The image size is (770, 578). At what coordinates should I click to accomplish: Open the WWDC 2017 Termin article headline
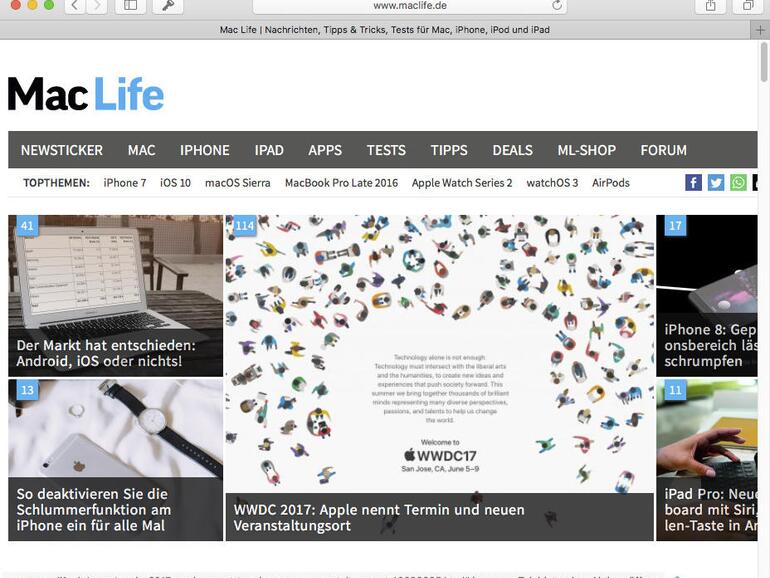click(x=379, y=517)
